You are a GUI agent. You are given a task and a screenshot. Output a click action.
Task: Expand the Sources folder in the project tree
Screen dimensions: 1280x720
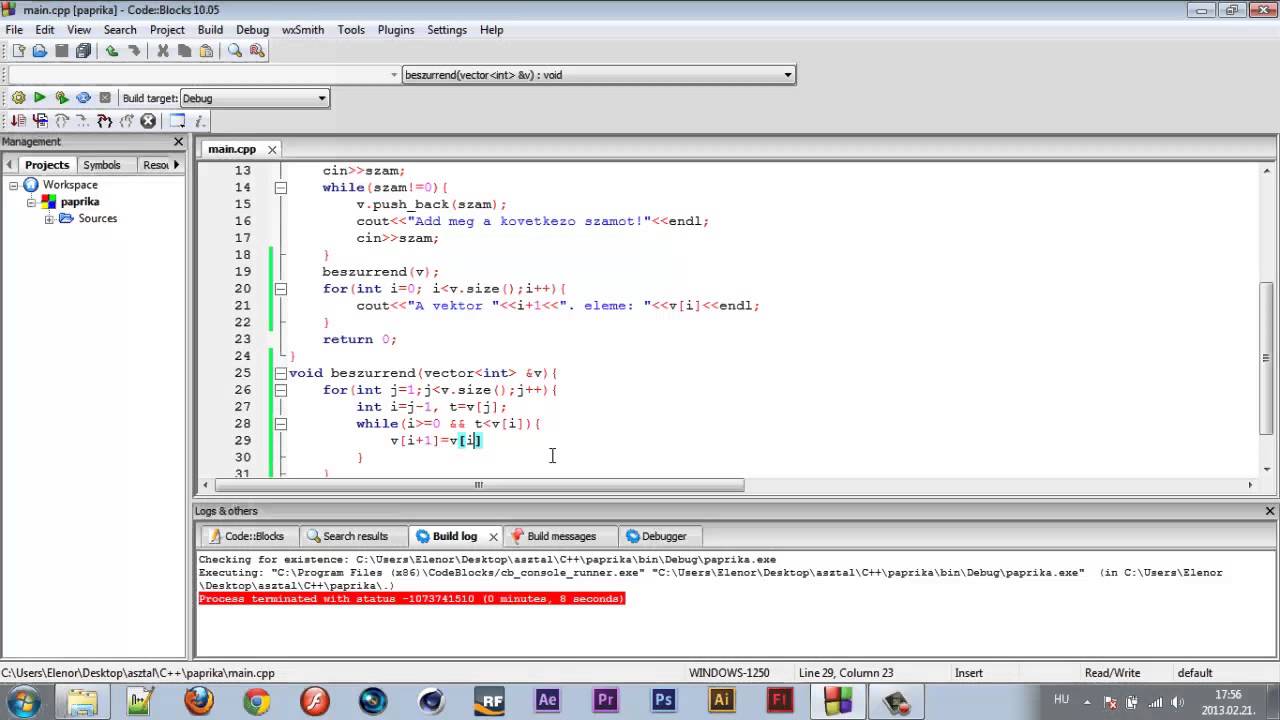point(49,219)
